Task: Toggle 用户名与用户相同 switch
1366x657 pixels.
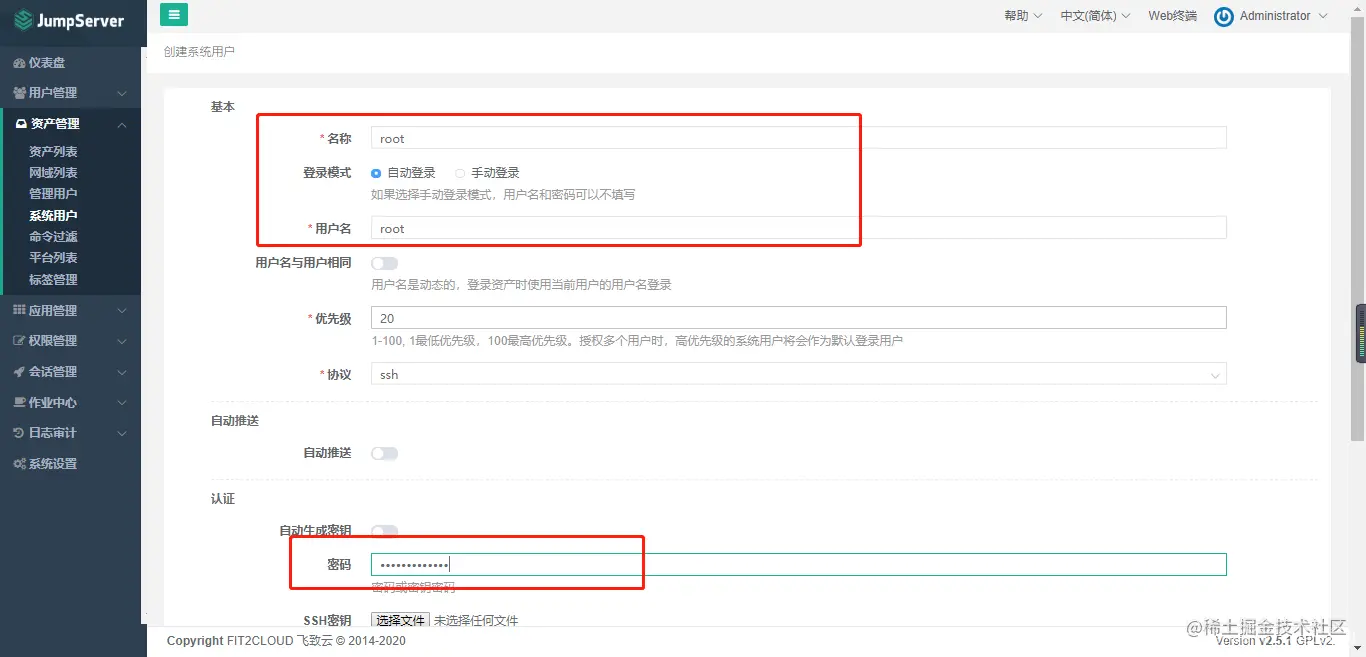Action: point(384,263)
